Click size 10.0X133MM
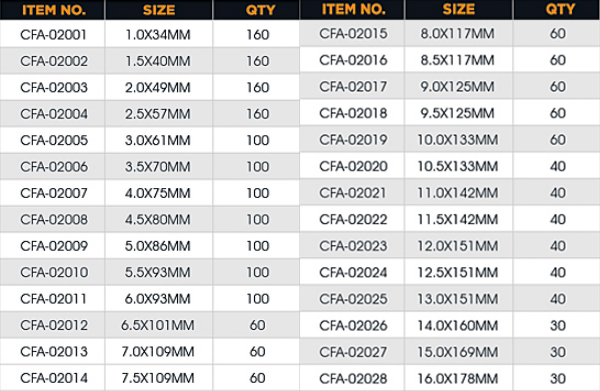 pyautogui.click(x=458, y=140)
